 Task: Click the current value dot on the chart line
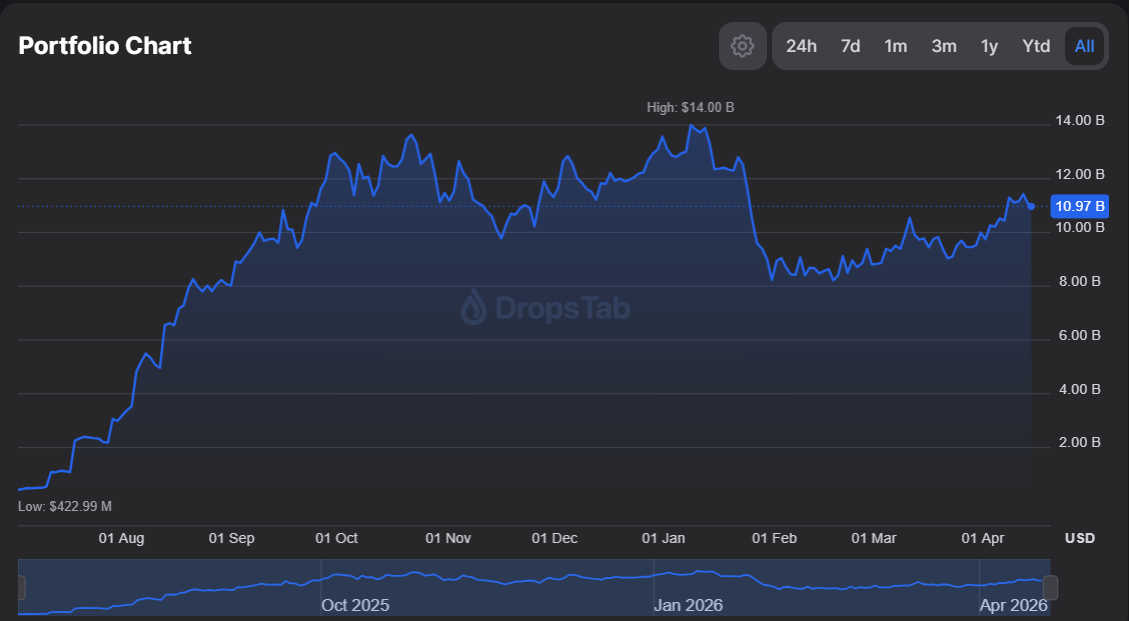click(1030, 206)
